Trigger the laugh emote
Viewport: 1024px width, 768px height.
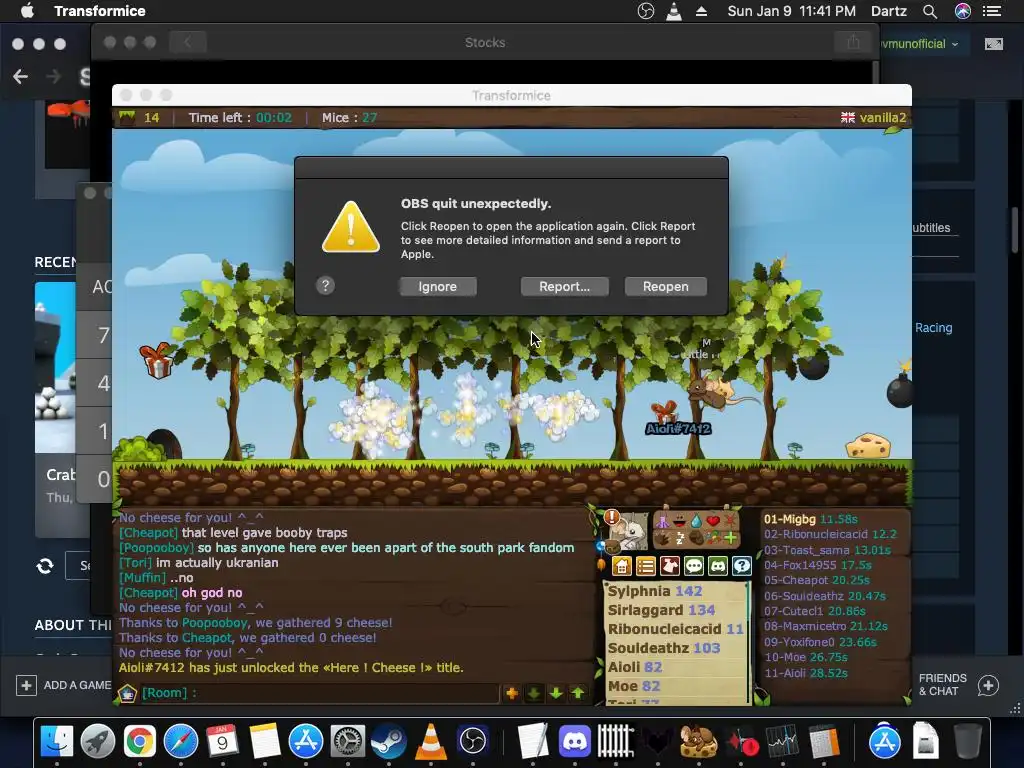point(680,521)
